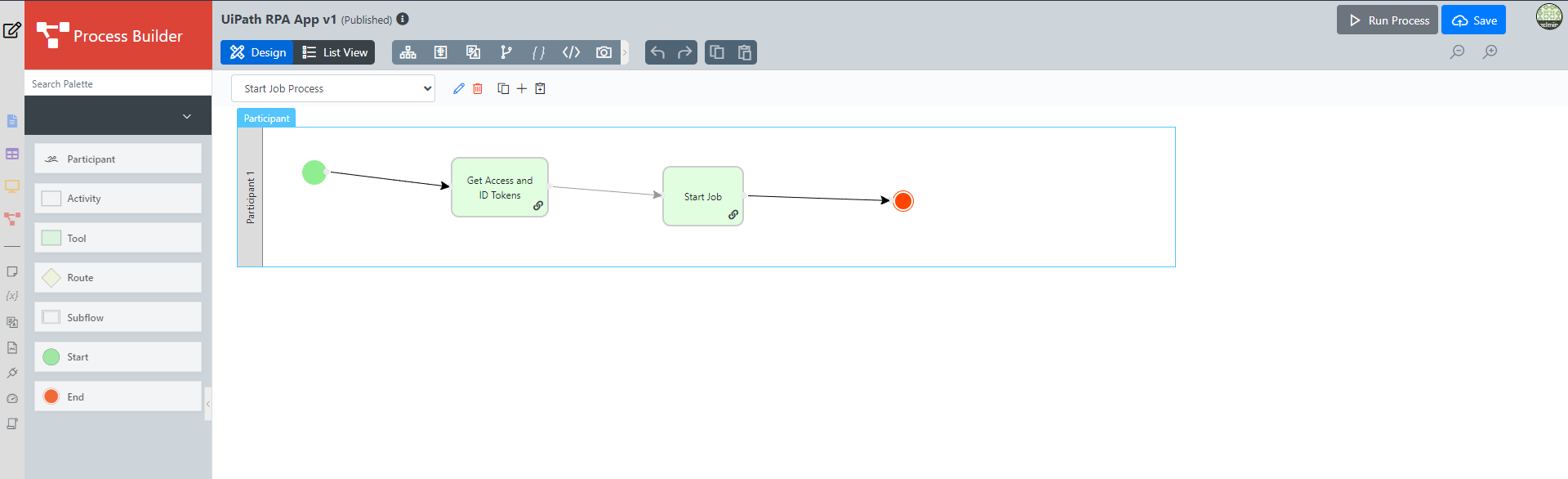Click the XML code view icon

point(571,52)
